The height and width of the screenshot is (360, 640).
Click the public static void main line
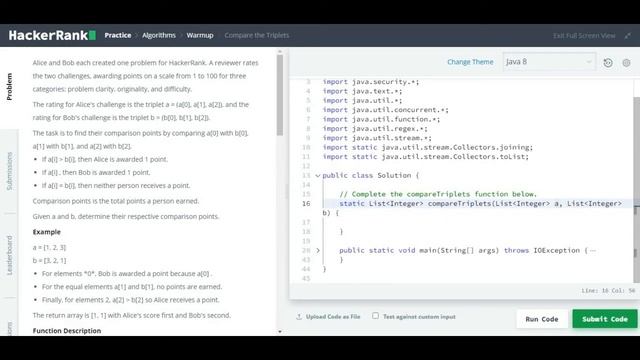coord(467,250)
